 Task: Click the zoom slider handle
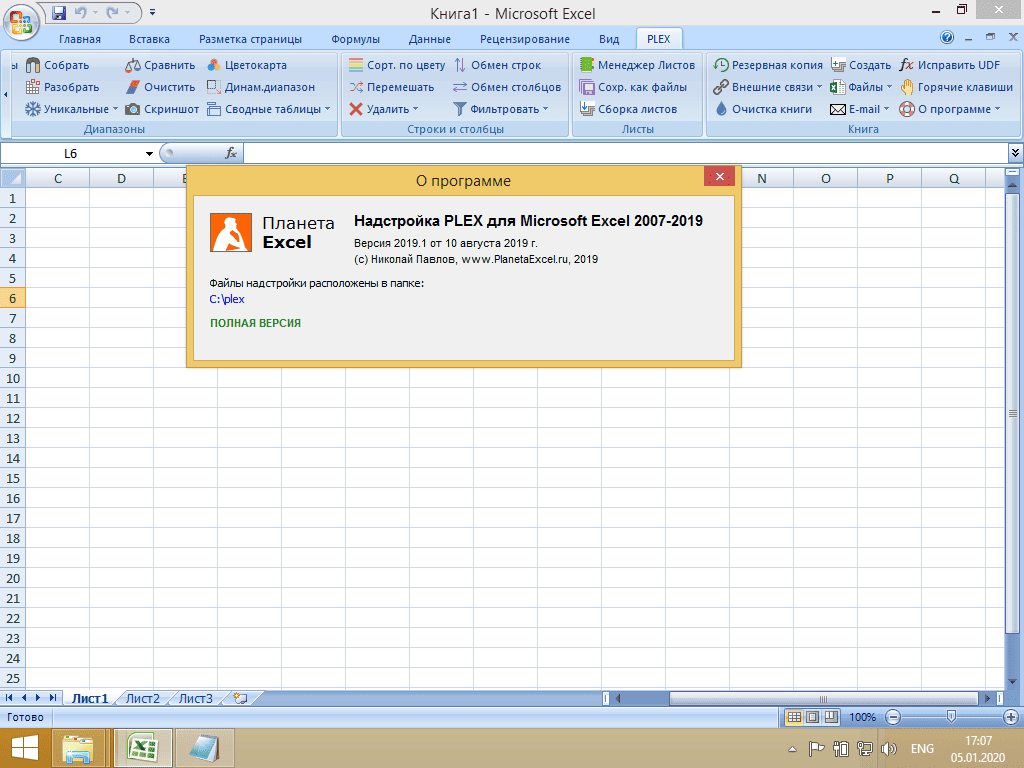[952, 717]
